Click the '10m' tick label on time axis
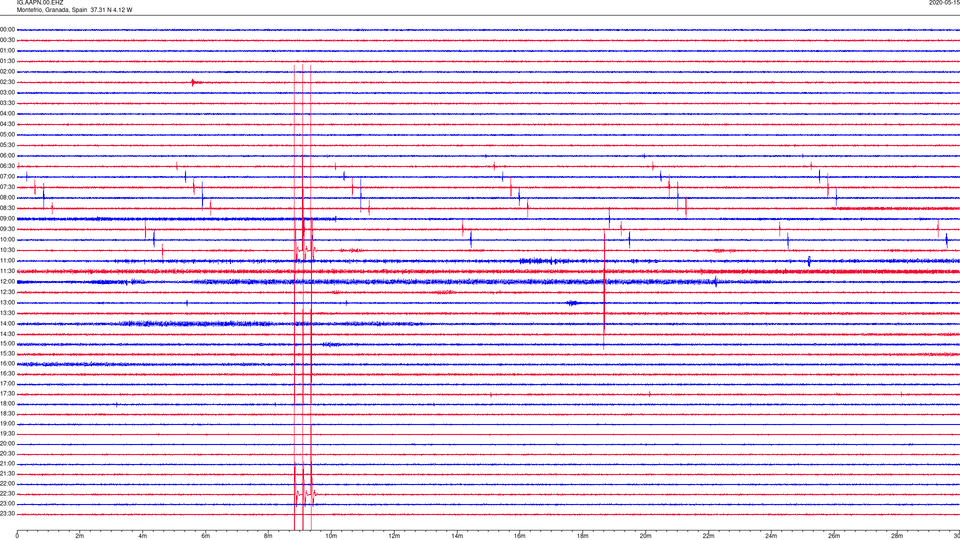The image size is (960, 540). click(x=331, y=536)
